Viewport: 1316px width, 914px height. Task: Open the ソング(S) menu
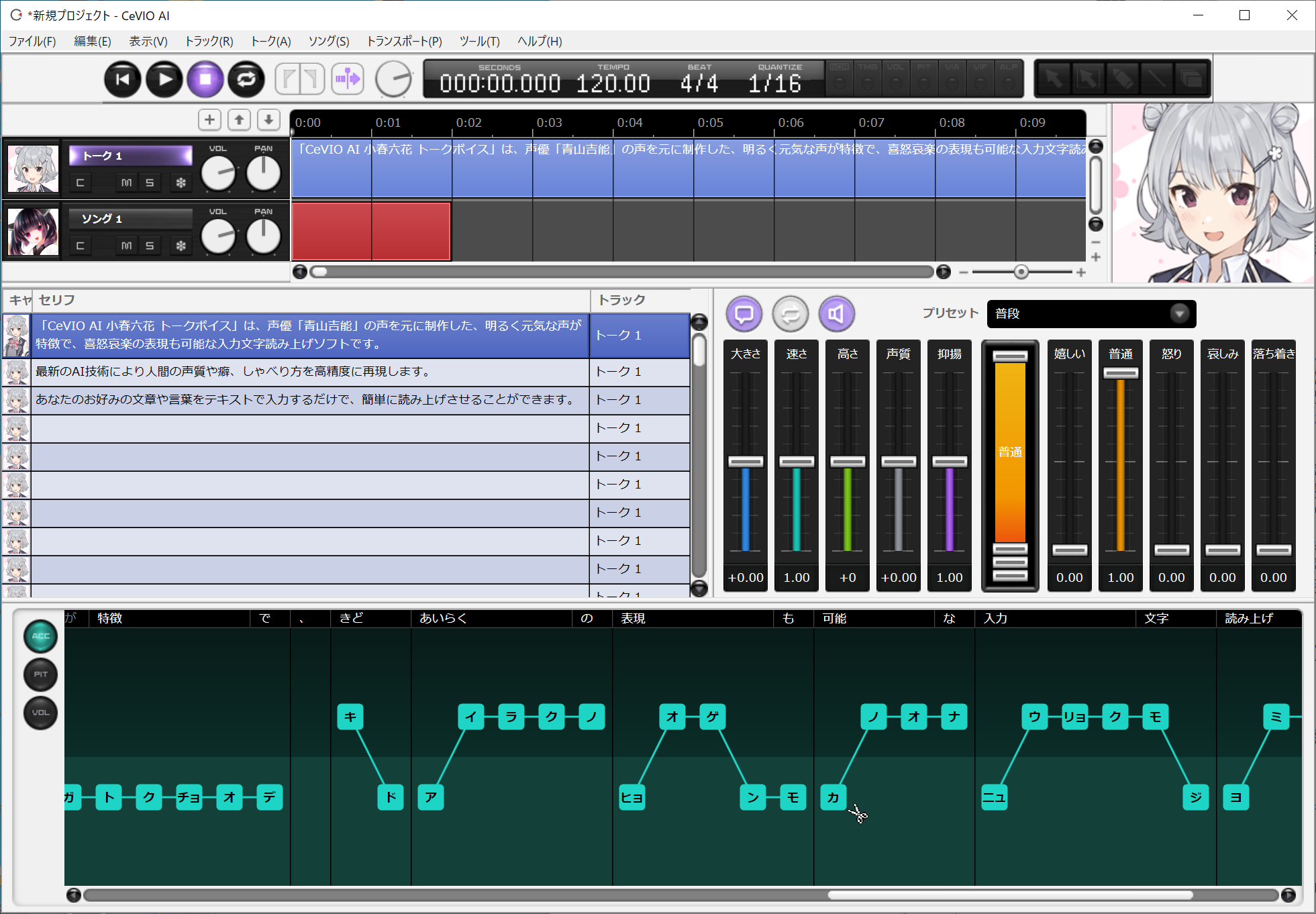coord(329,42)
